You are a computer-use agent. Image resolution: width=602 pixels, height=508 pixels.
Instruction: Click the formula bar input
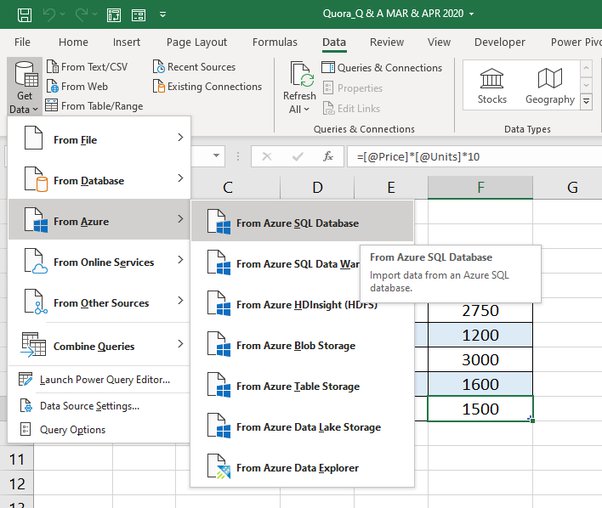(x=475, y=156)
